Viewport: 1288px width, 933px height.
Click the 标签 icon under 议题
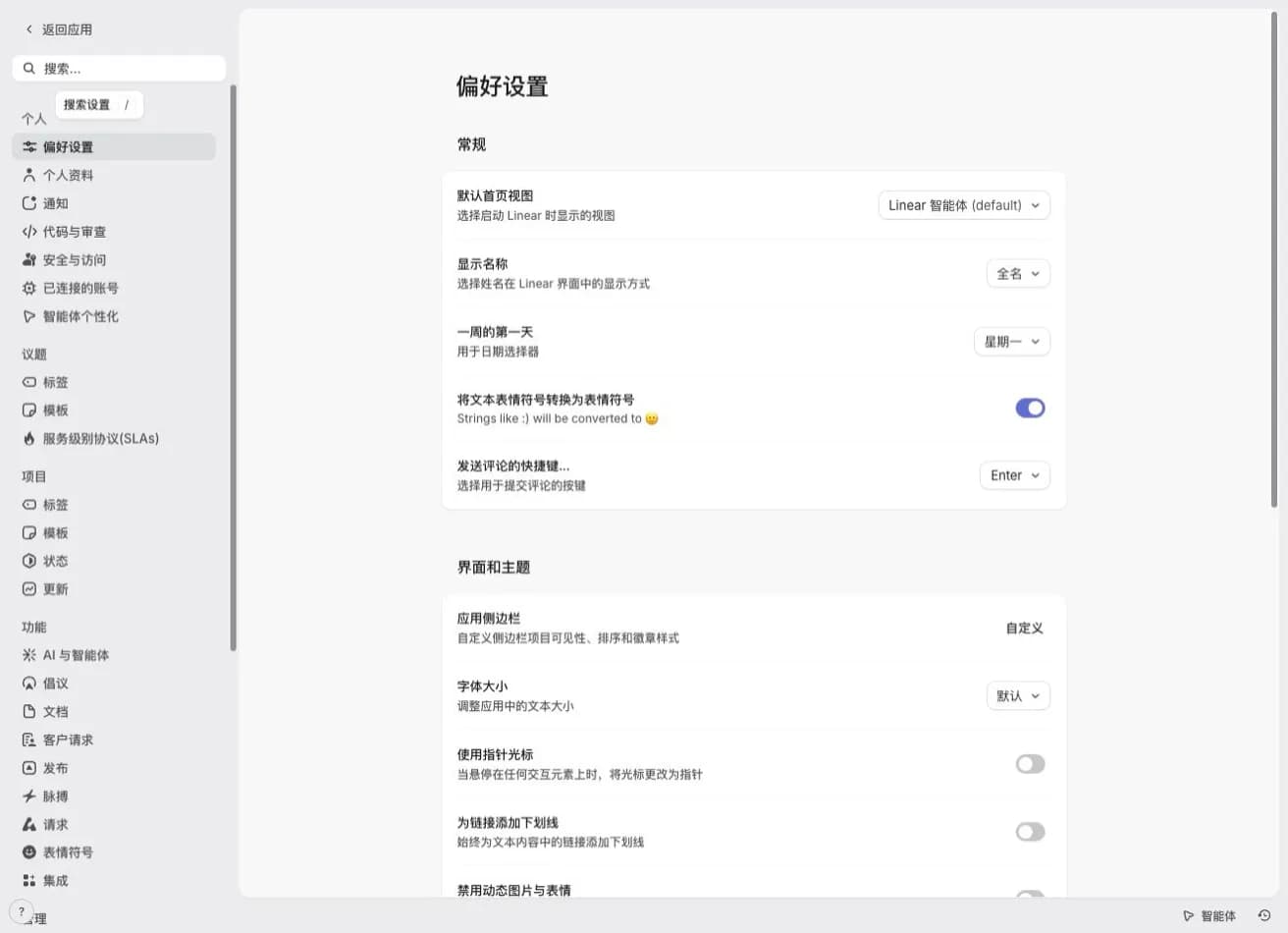point(29,382)
